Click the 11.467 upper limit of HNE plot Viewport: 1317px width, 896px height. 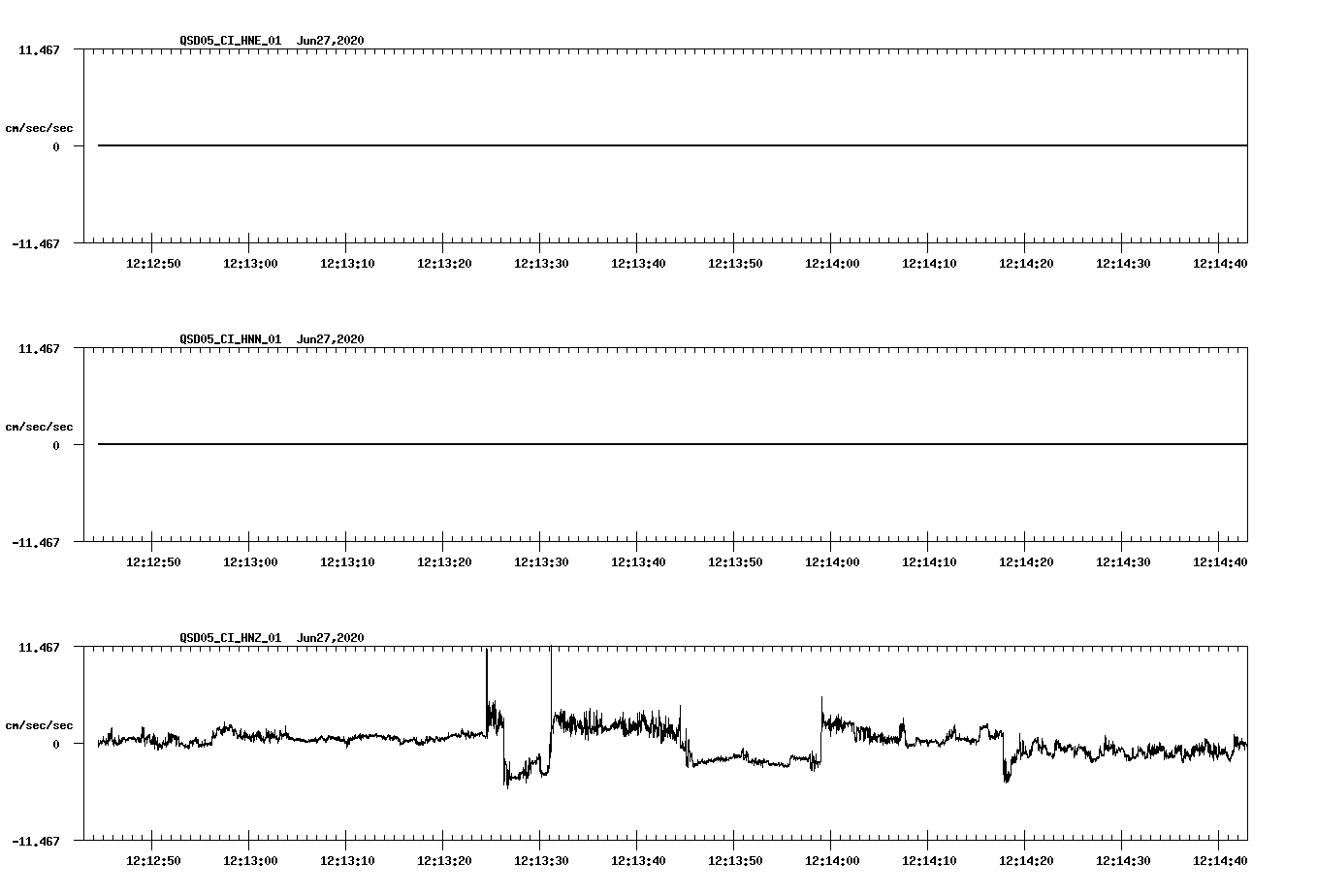click(39, 49)
